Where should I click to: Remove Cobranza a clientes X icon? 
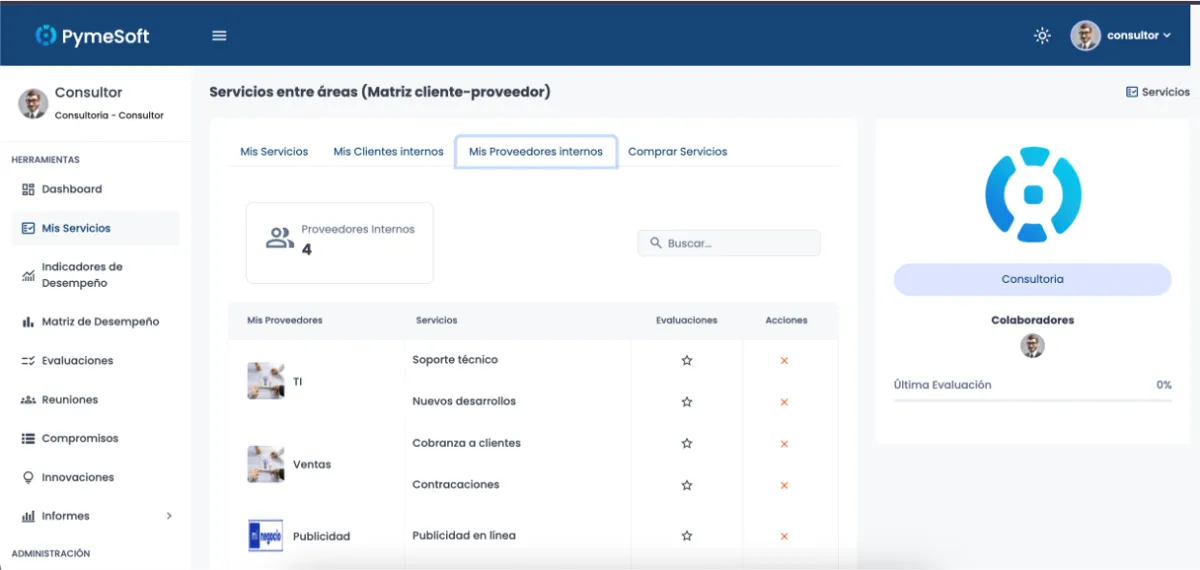[x=784, y=444]
